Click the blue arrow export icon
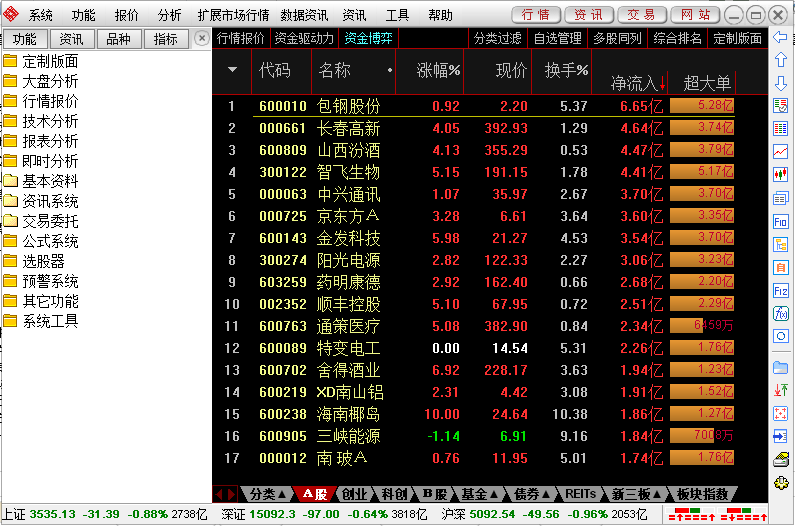 coord(781,436)
